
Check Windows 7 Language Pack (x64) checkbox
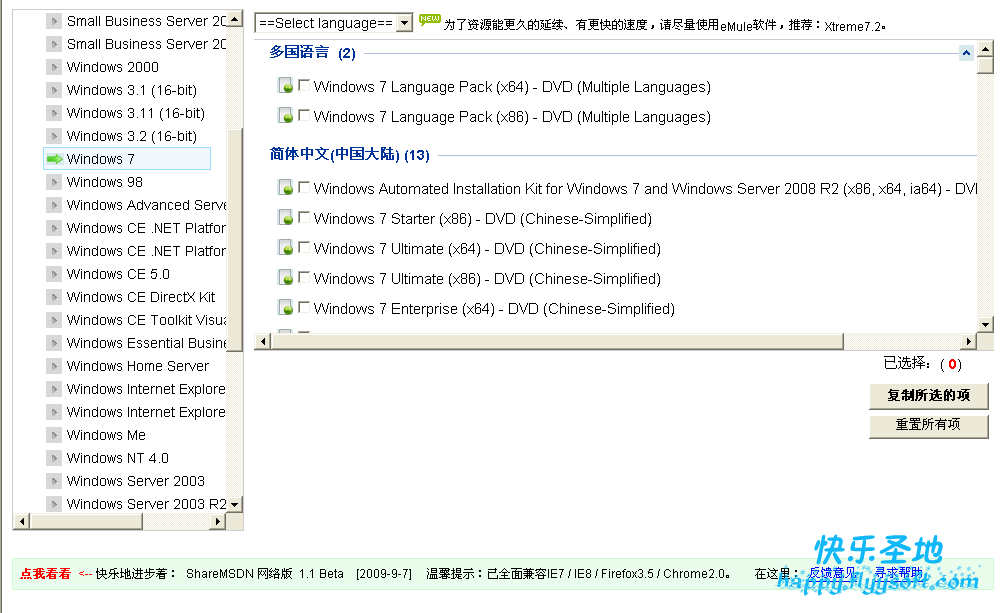click(304, 84)
